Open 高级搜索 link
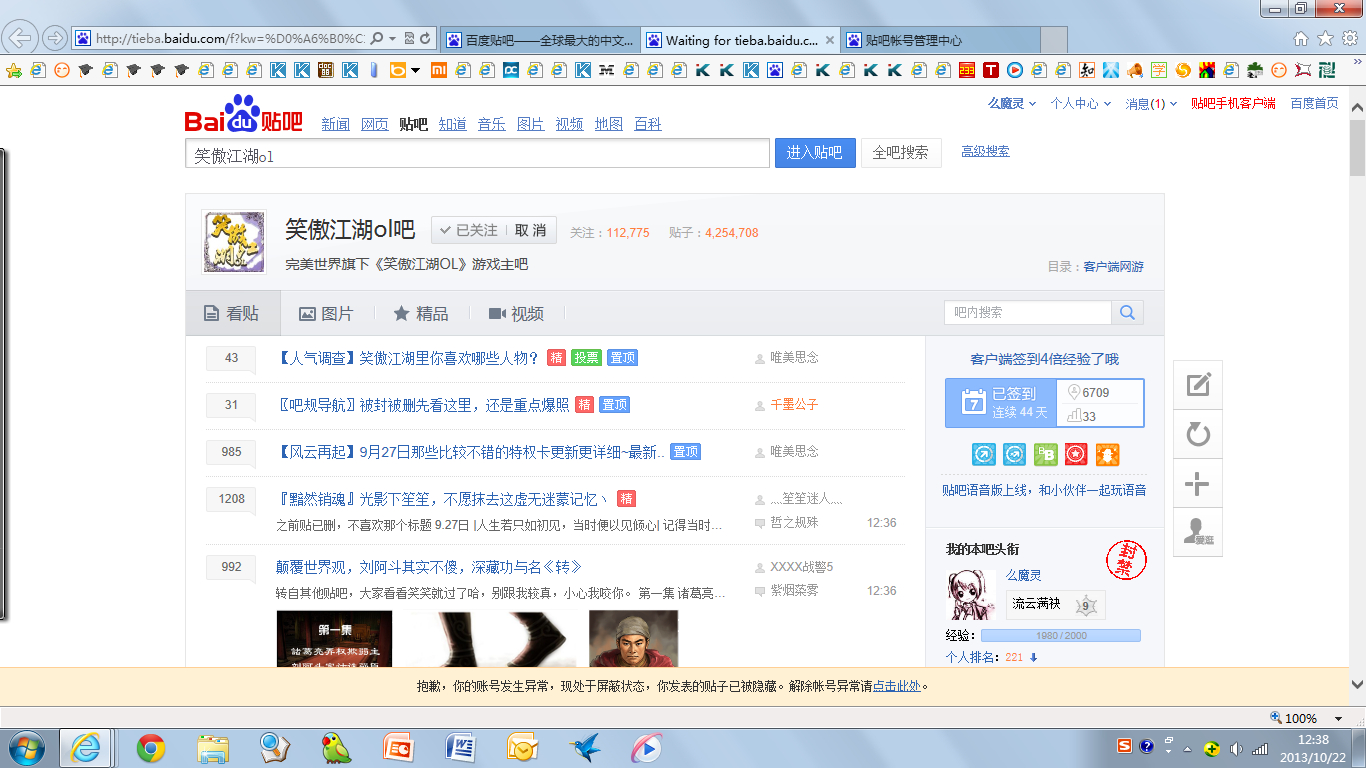 pos(985,151)
